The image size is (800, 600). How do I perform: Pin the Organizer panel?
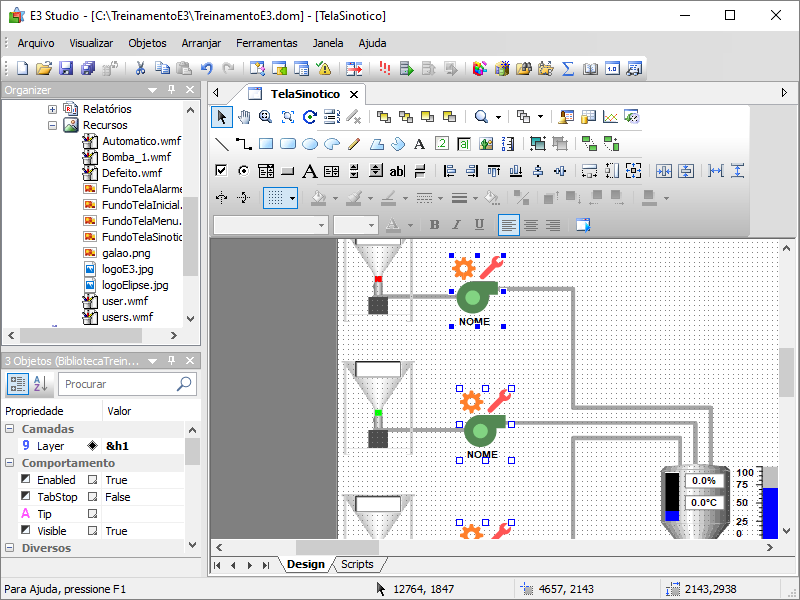tap(171, 90)
